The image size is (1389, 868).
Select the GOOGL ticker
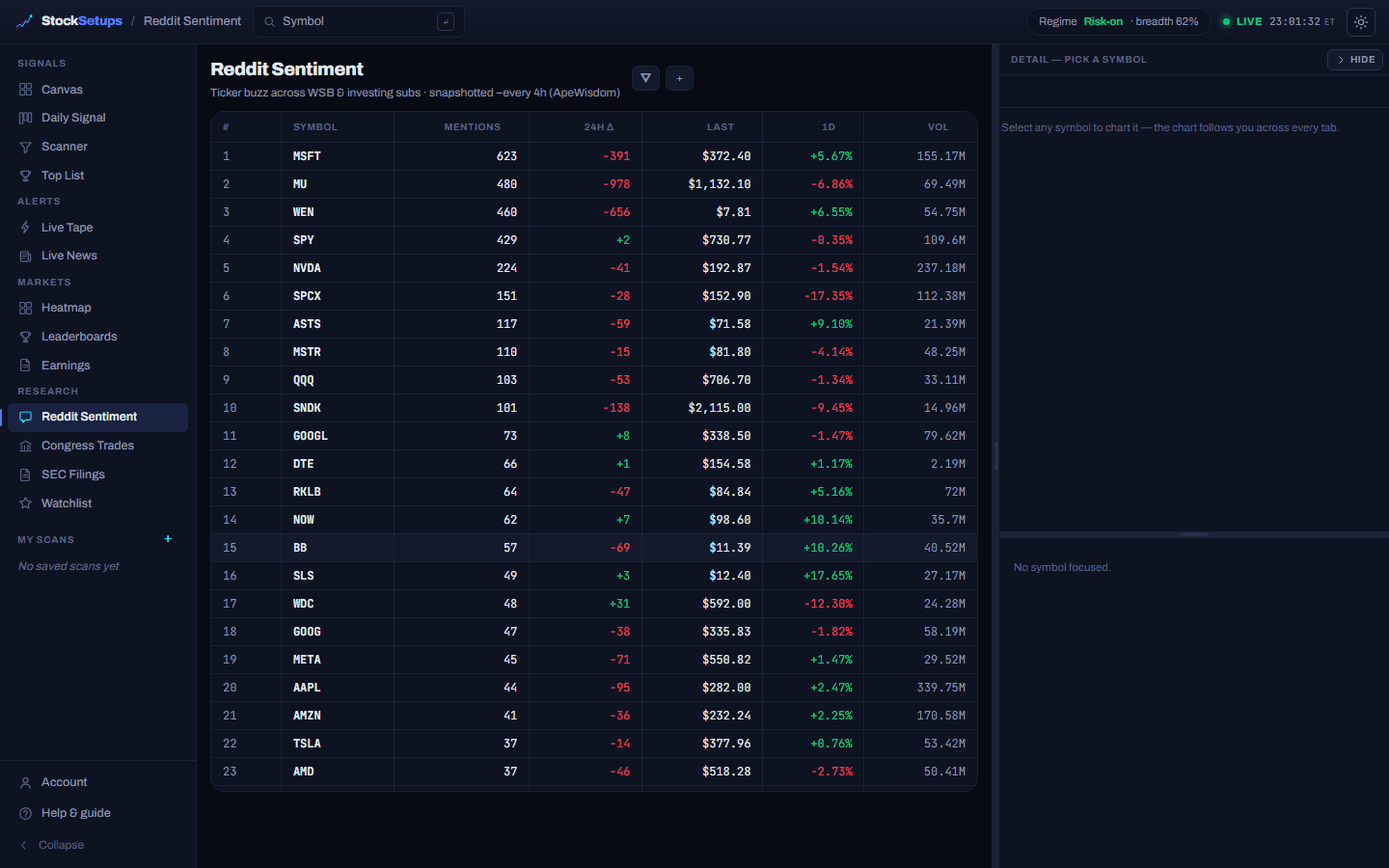(x=311, y=436)
